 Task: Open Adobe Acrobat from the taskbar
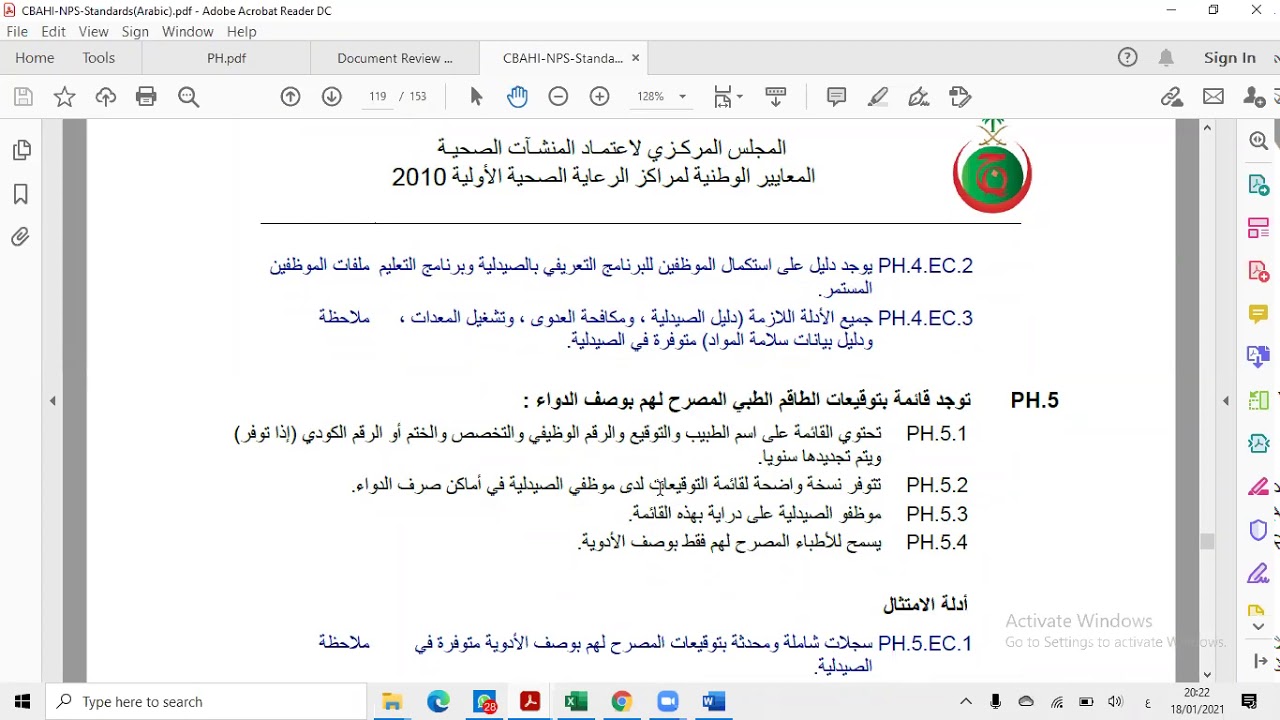530,702
